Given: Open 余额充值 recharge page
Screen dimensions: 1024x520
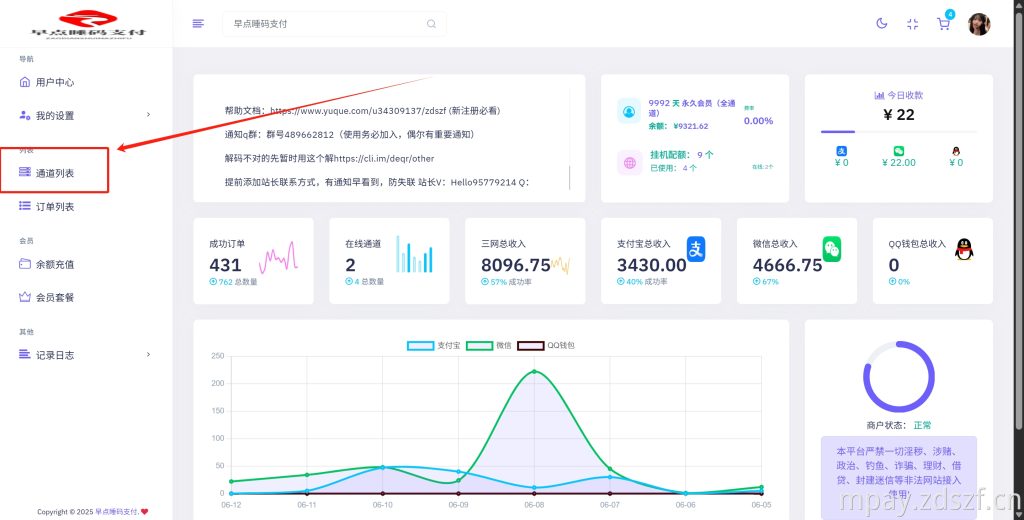Looking at the screenshot, I should 54,264.
